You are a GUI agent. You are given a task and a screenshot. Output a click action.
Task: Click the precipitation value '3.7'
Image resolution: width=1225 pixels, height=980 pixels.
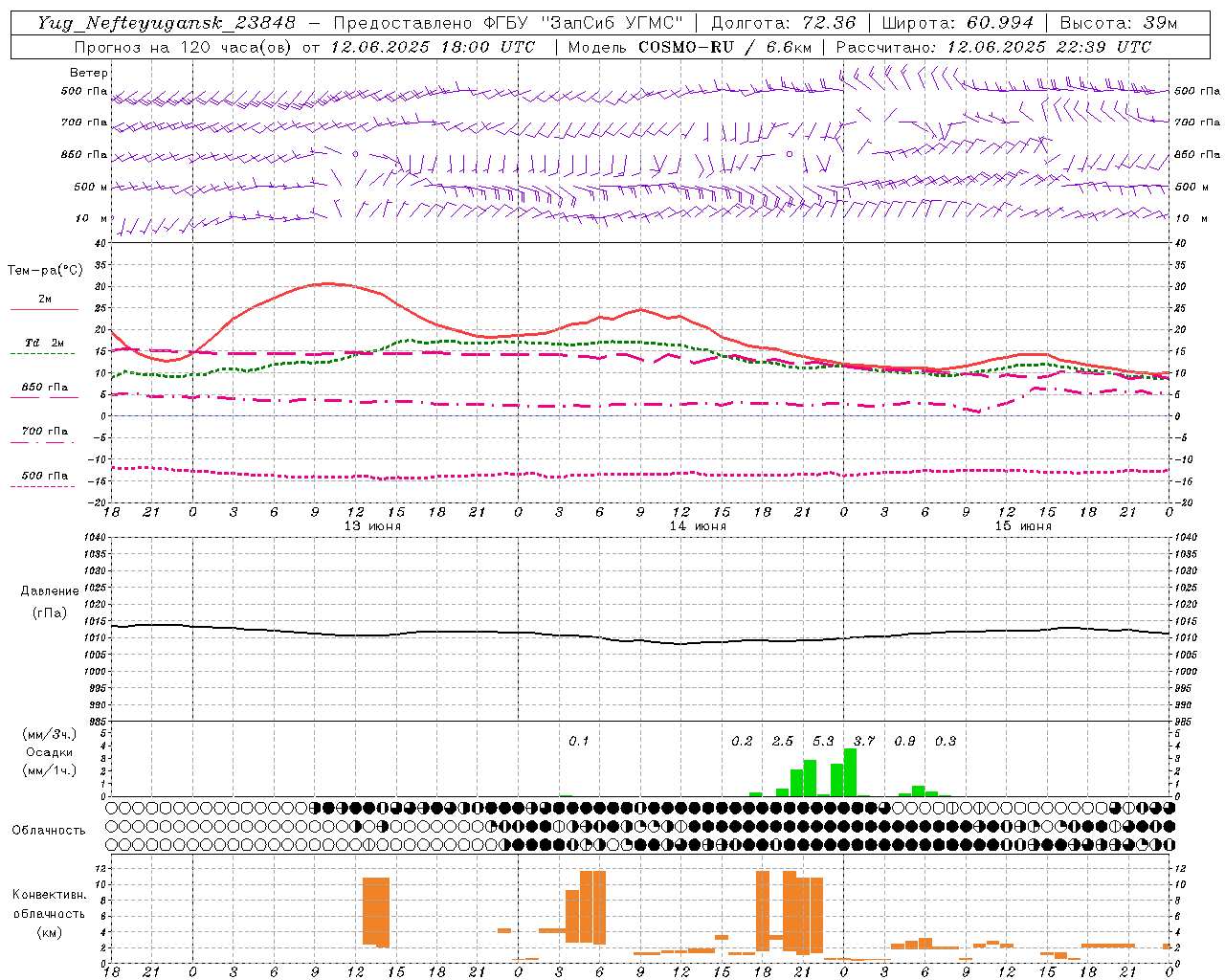864,742
